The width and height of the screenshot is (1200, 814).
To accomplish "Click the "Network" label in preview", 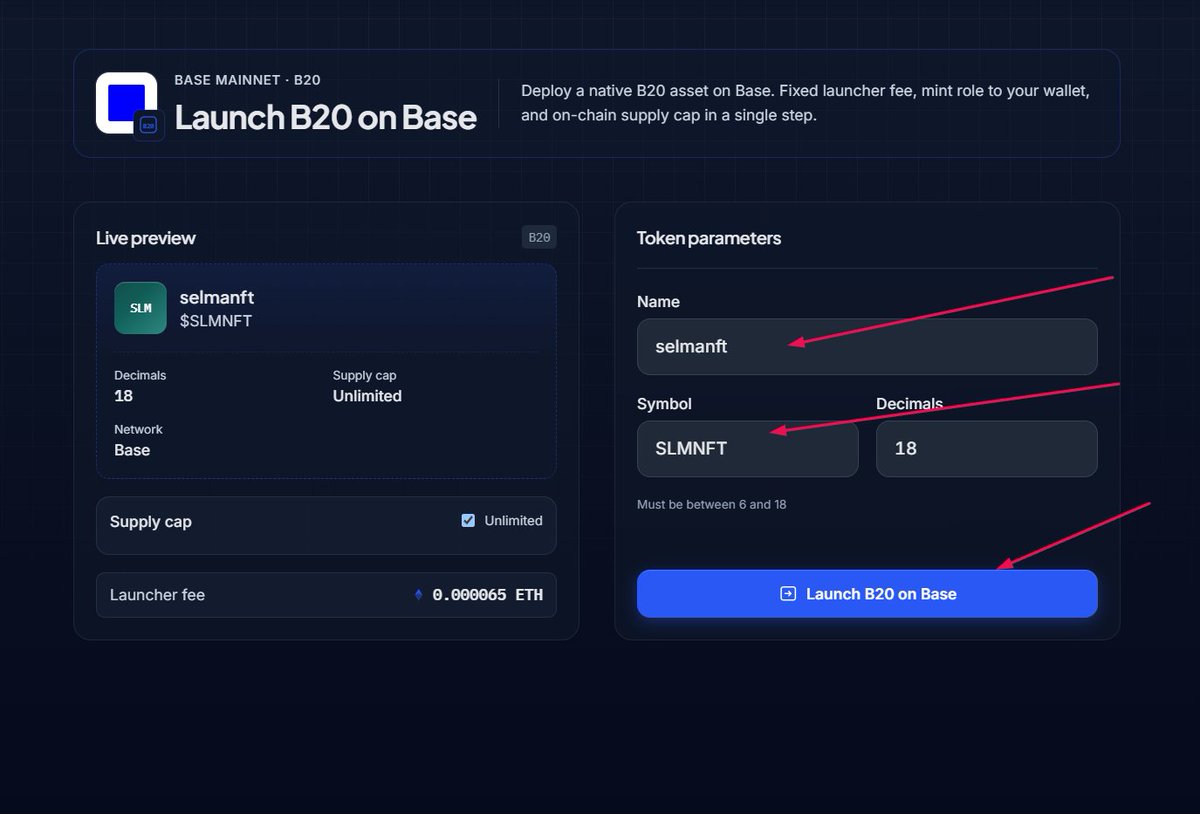I will click(138, 429).
